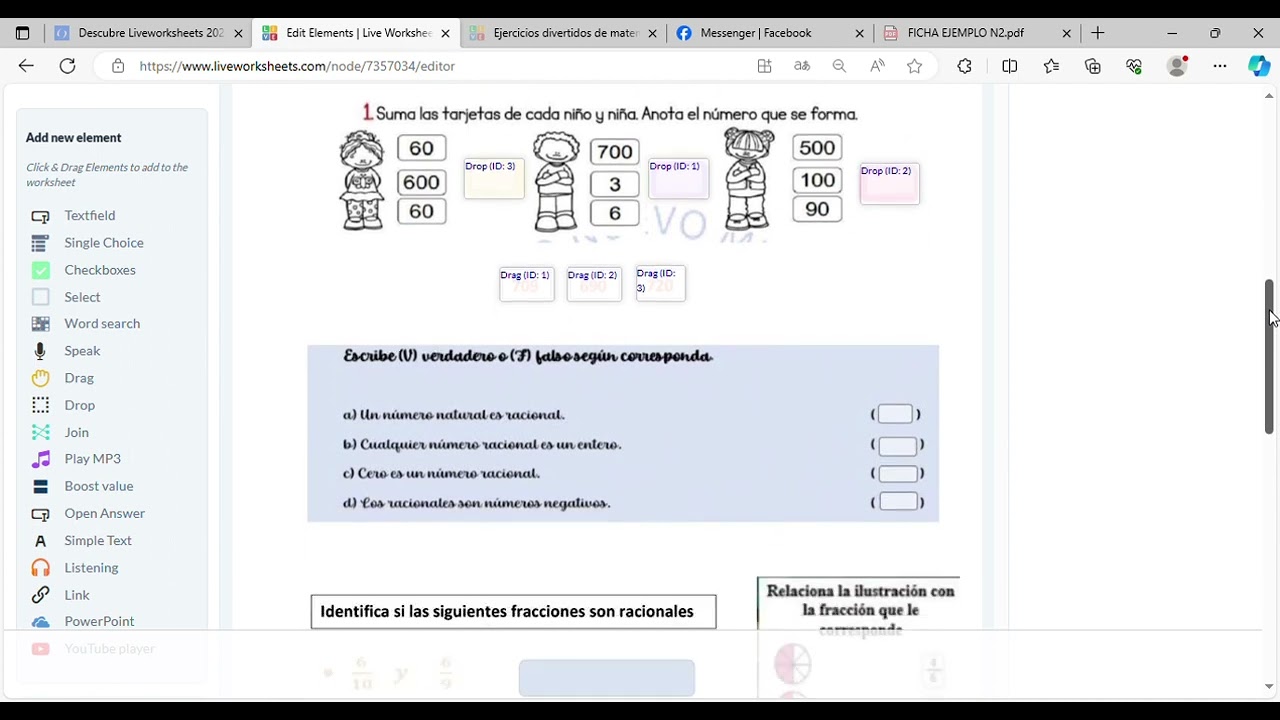Screen dimensions: 1280x720
Task: Click answer box for 'Los racionales son números negativos'
Action: (x=898, y=502)
